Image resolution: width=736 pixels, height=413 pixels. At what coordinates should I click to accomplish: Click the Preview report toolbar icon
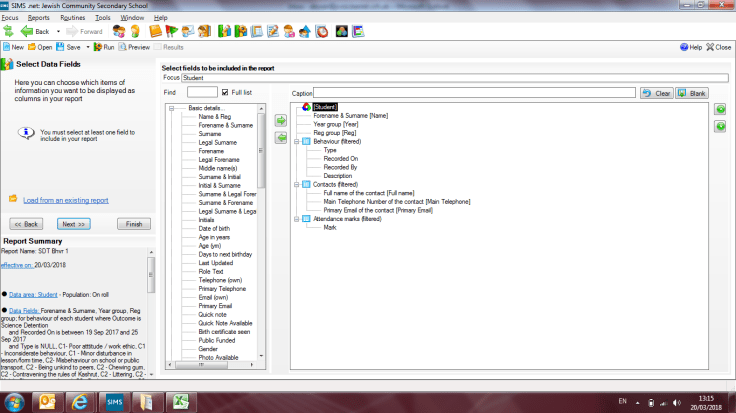click(133, 47)
